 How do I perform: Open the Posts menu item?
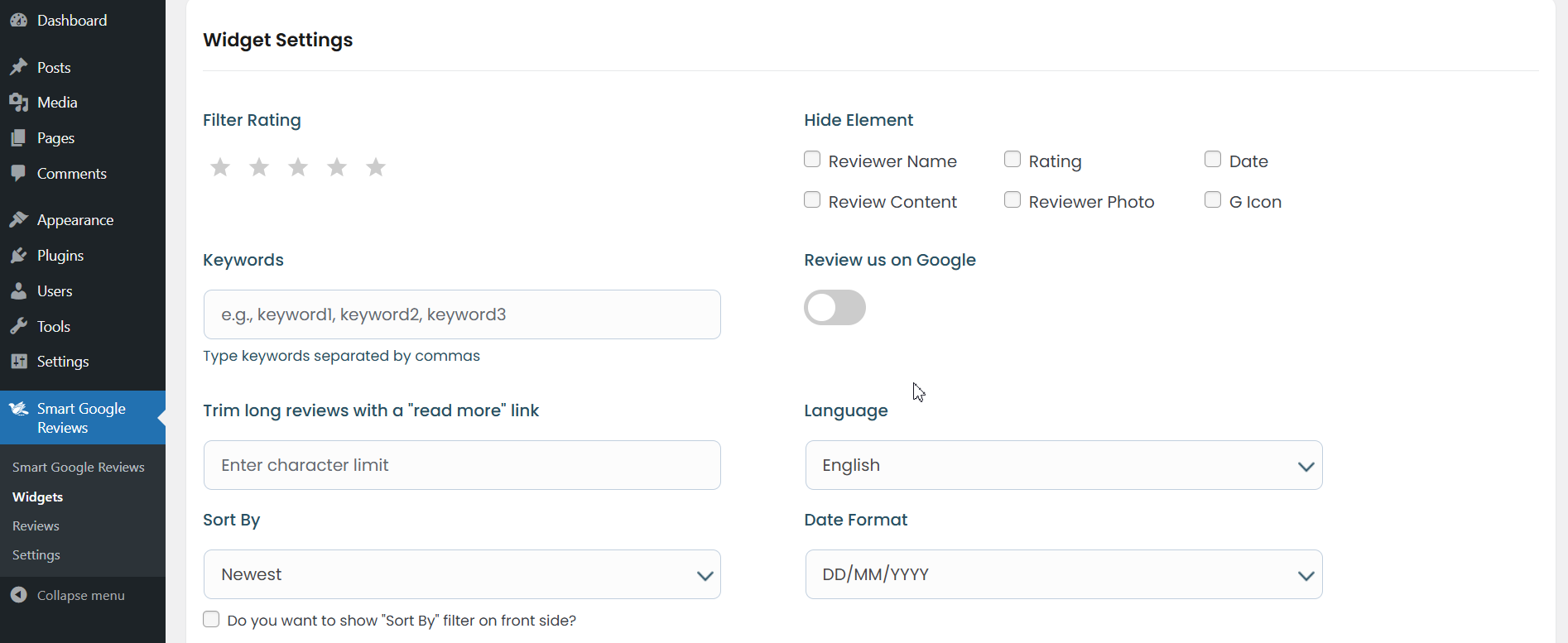click(x=83, y=67)
